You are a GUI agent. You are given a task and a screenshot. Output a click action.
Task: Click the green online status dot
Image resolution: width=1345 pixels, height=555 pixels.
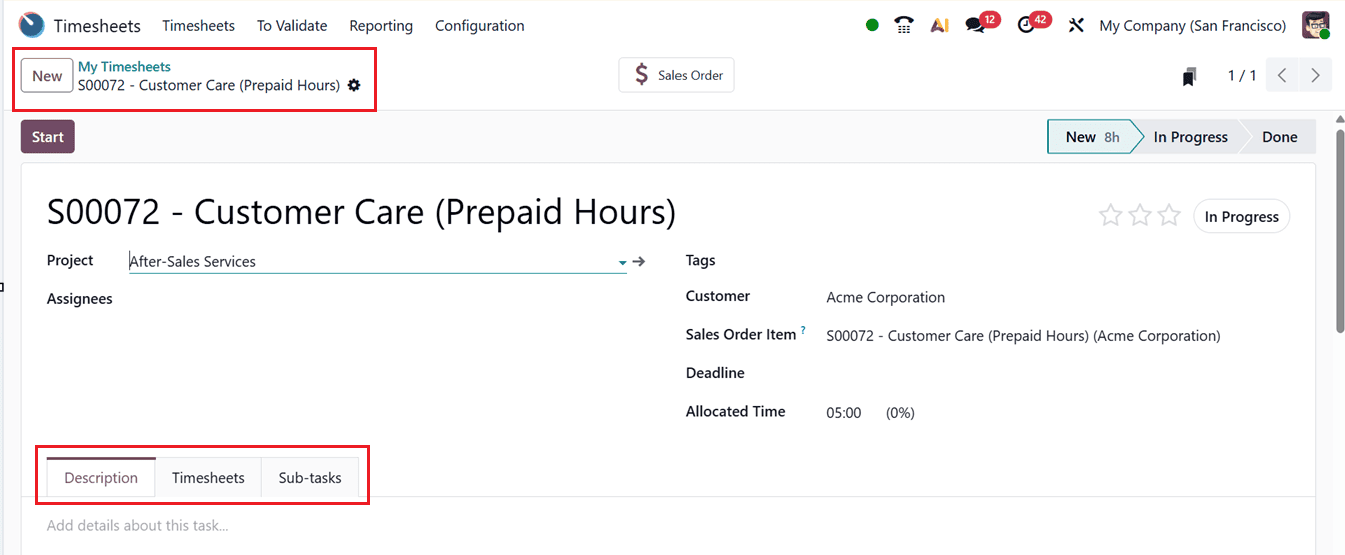pos(872,26)
